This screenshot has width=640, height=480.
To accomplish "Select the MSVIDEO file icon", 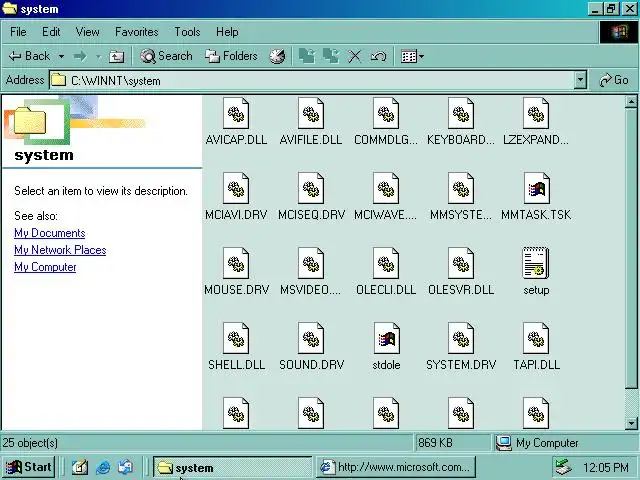I will point(311,263).
